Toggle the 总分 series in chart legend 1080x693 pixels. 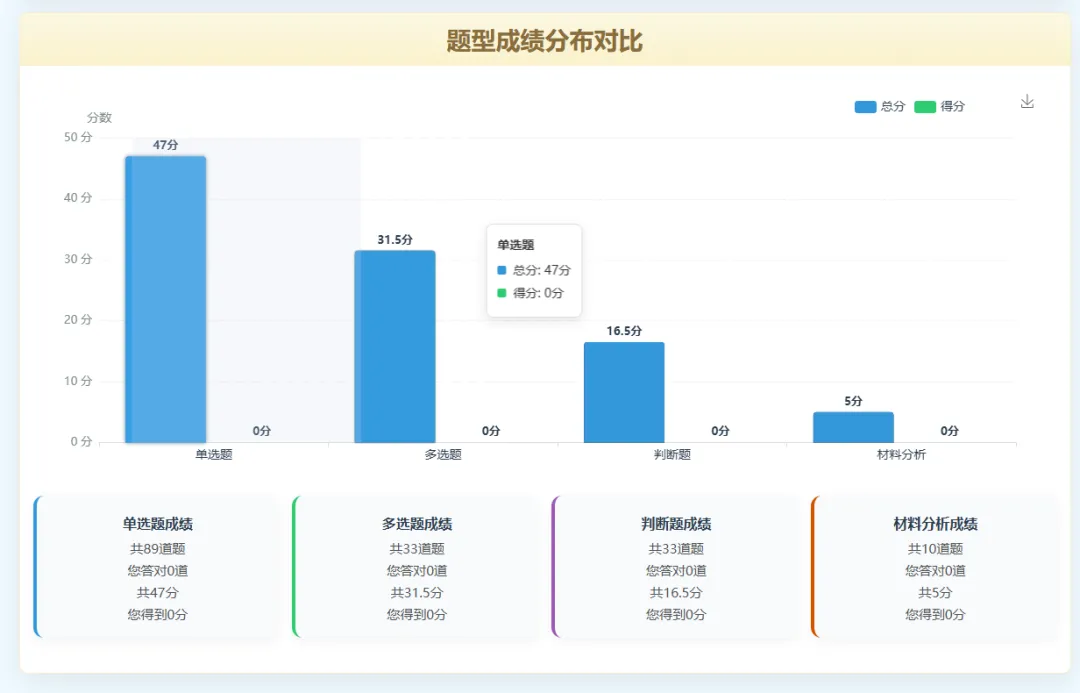tap(880, 107)
